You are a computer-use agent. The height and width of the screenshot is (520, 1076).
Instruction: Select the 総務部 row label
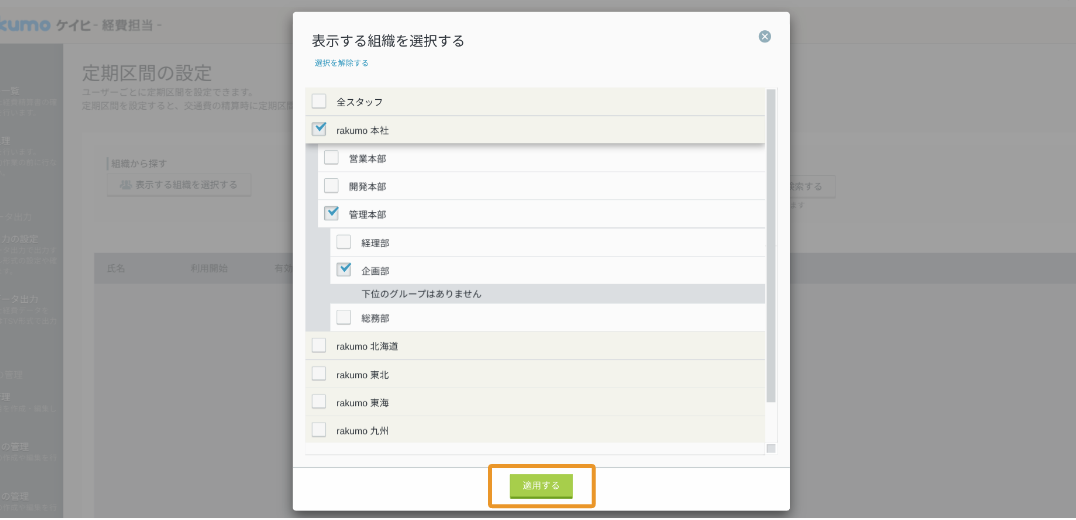[375, 319]
